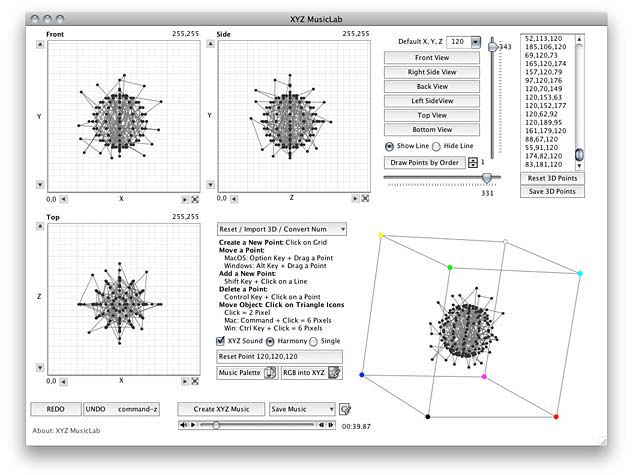639x475 pixels.
Task: Select Single sound mode
Action: tap(313, 341)
